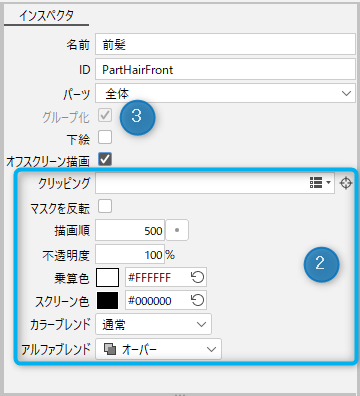The width and height of the screenshot is (360, 396).
Task: Expand the パーツ dropdown showing 全体
Action: click(225, 93)
